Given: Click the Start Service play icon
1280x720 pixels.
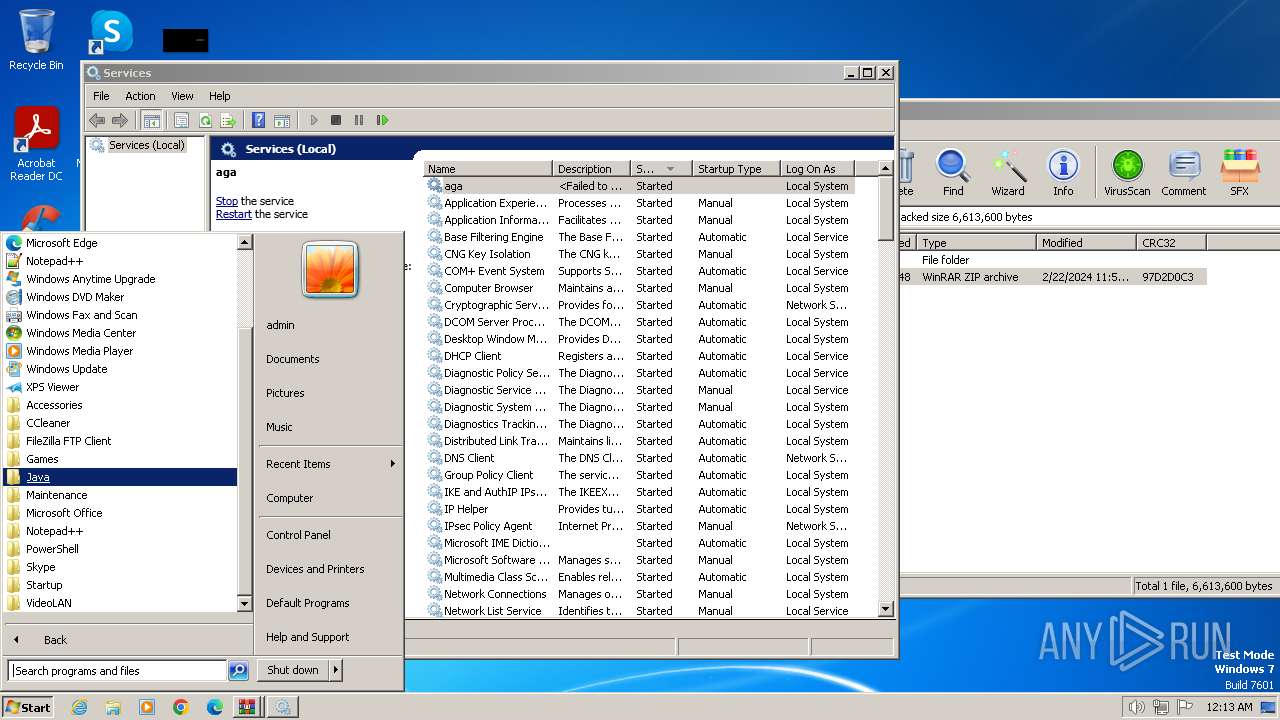Looking at the screenshot, I should [313, 120].
